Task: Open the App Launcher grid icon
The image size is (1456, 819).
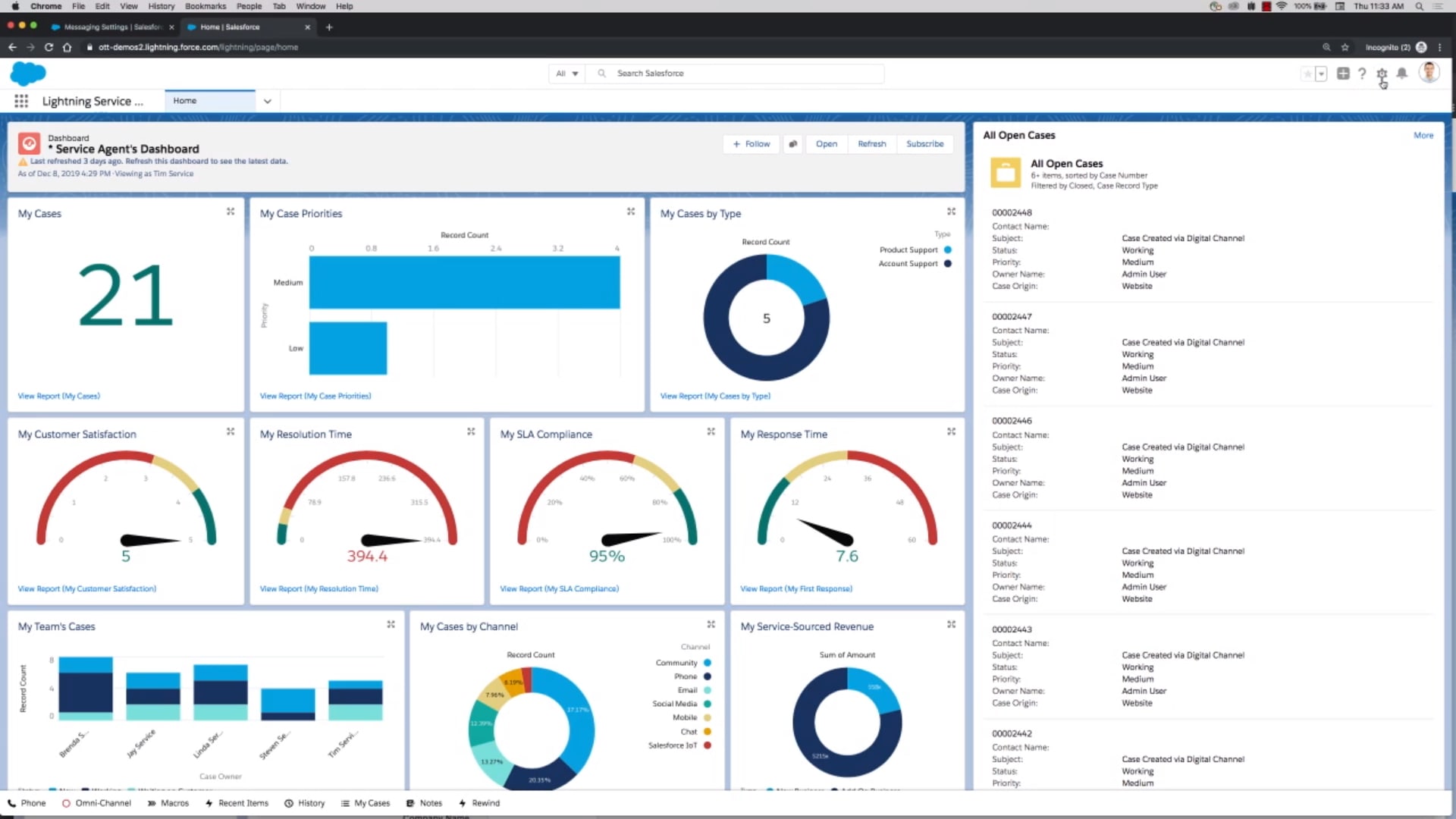Action: pyautogui.click(x=21, y=100)
